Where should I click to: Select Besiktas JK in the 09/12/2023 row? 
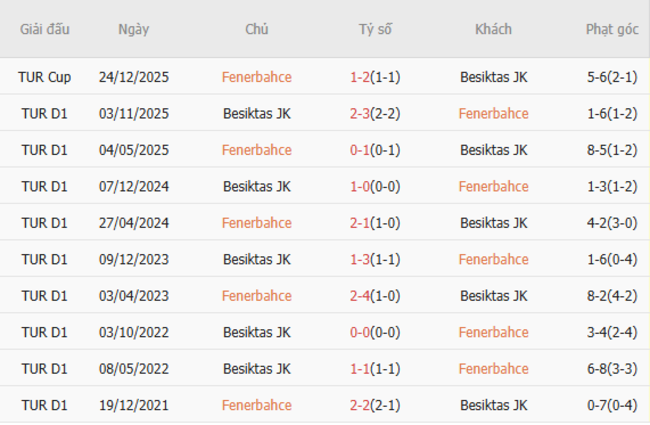[x=257, y=259]
